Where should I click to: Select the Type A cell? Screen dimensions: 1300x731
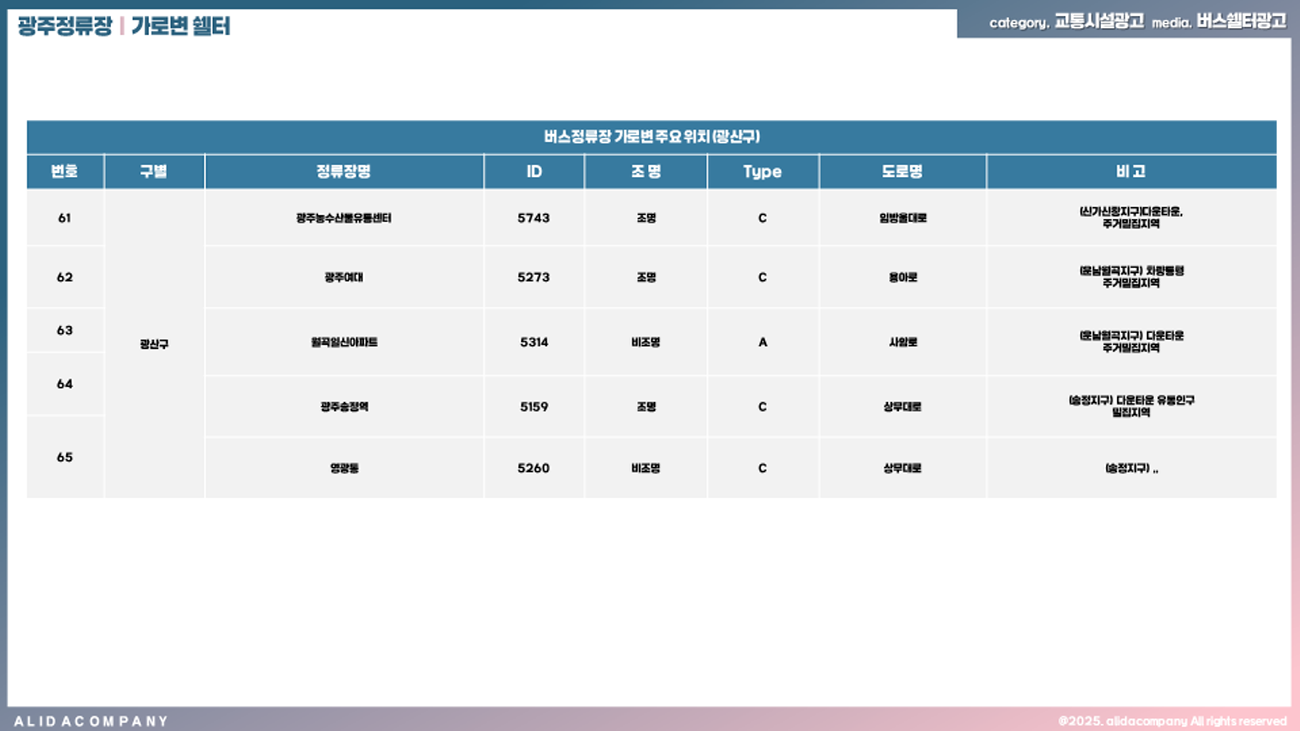[762, 342]
